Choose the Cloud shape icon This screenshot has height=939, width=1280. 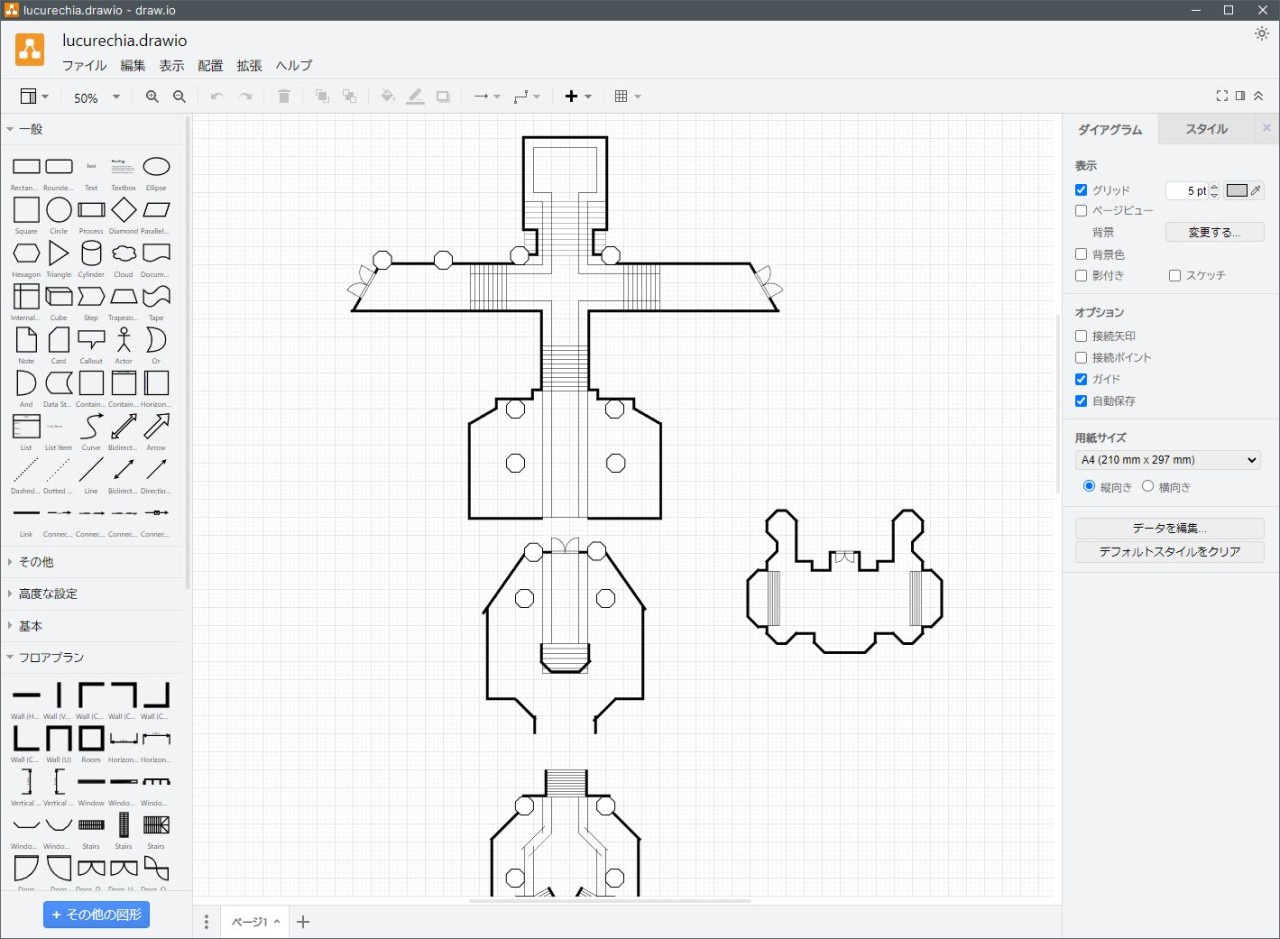pyautogui.click(x=124, y=253)
